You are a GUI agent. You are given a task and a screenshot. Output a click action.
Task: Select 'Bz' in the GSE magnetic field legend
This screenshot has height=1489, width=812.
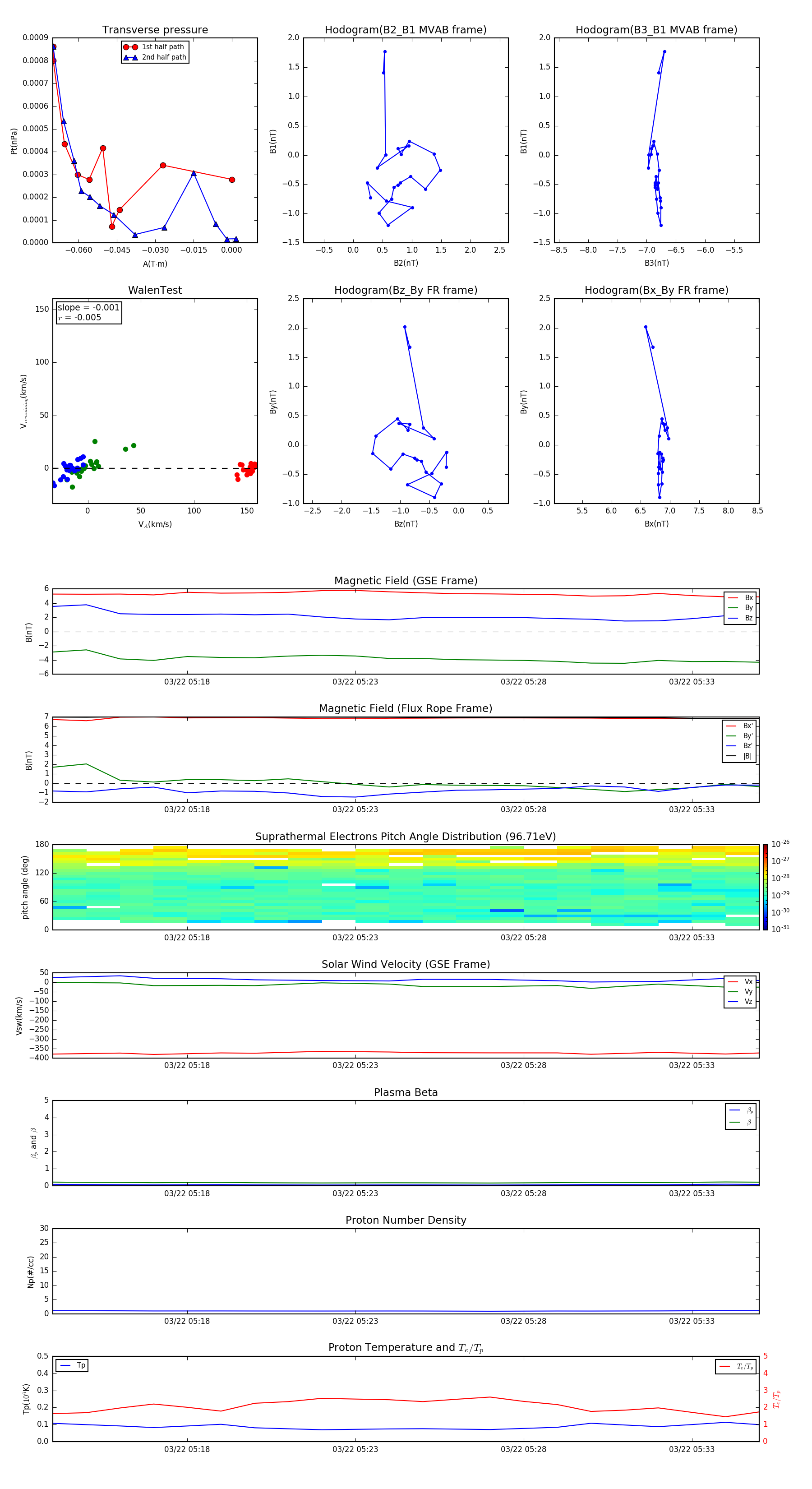[741, 618]
